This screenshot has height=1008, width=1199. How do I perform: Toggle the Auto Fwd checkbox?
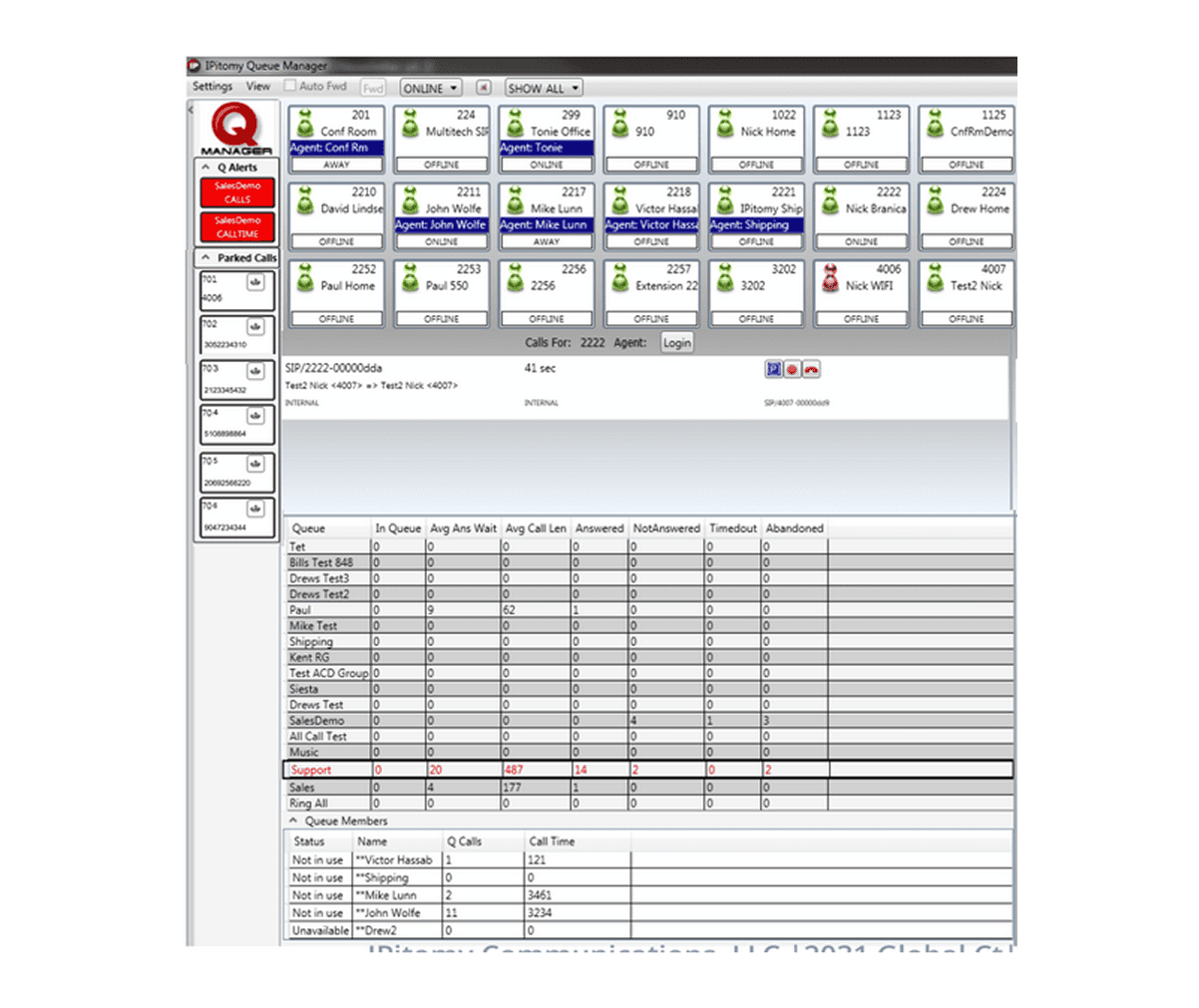click(x=290, y=86)
